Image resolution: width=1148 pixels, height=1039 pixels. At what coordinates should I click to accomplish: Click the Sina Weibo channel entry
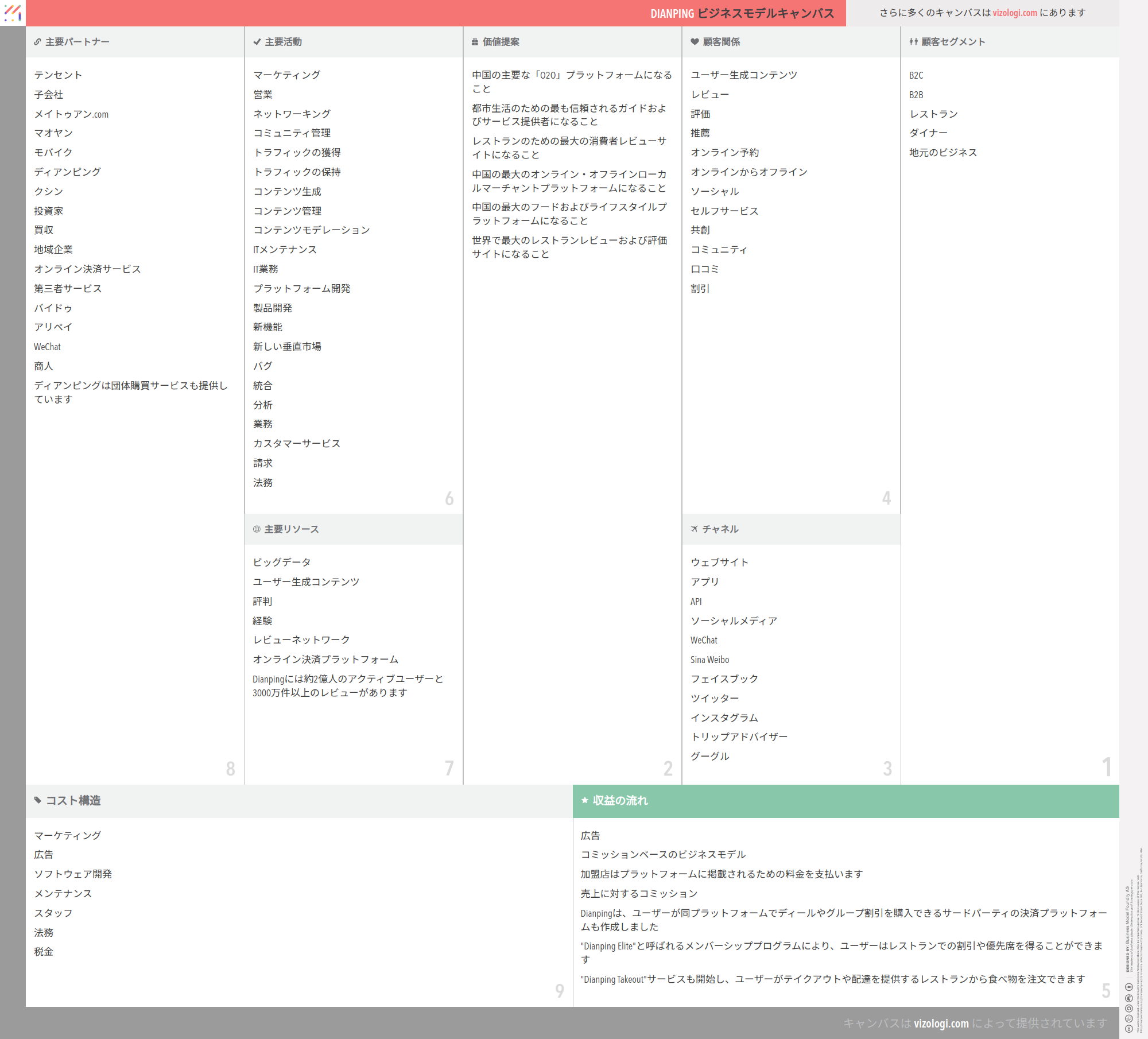[x=709, y=660]
